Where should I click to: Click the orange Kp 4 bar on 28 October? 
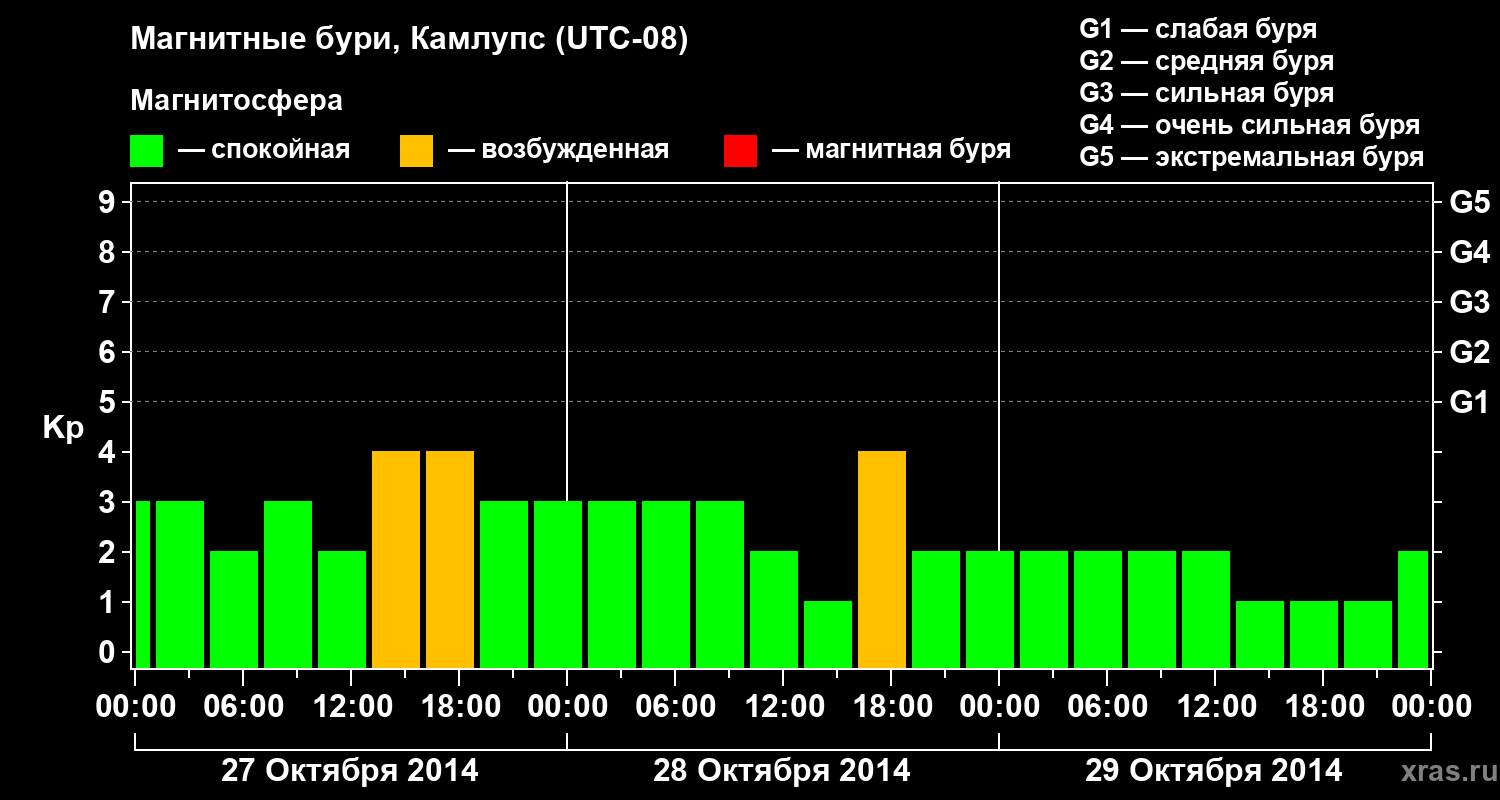coord(882,560)
